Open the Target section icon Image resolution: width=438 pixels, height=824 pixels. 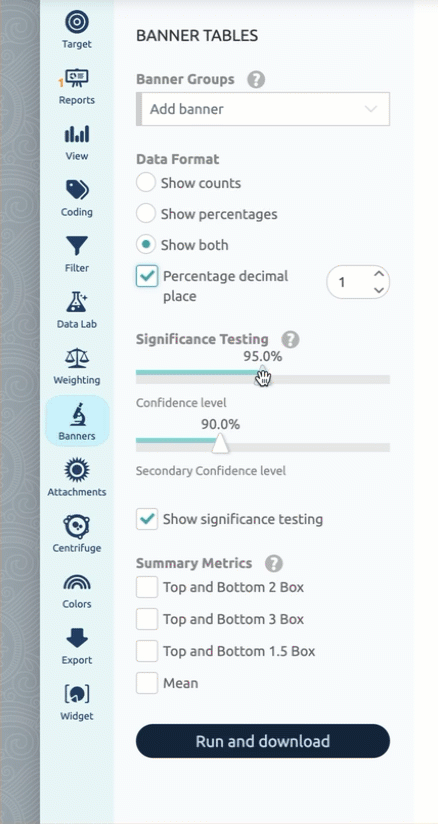pos(77,23)
